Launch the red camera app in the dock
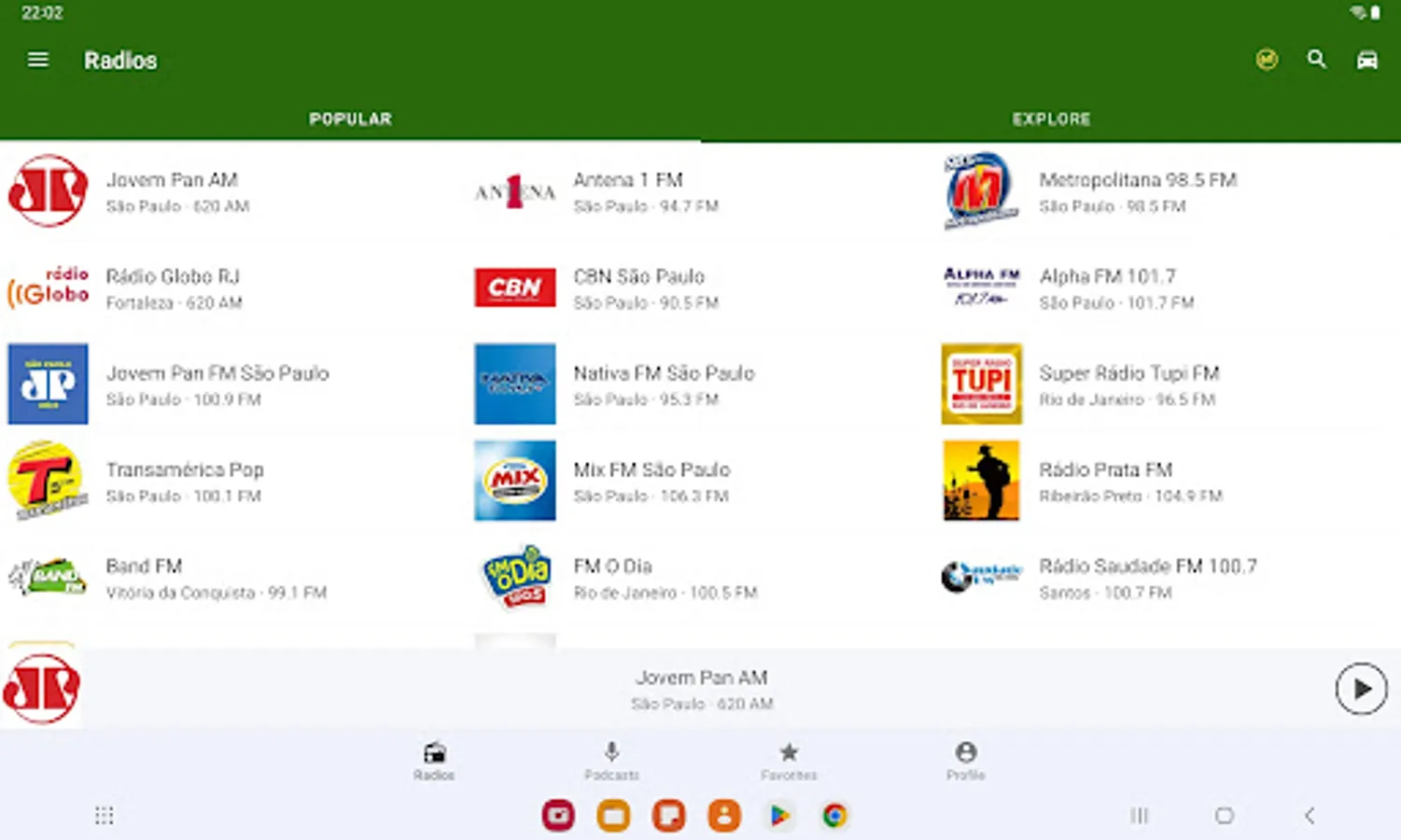The width and height of the screenshot is (1401, 840). pyautogui.click(x=558, y=816)
